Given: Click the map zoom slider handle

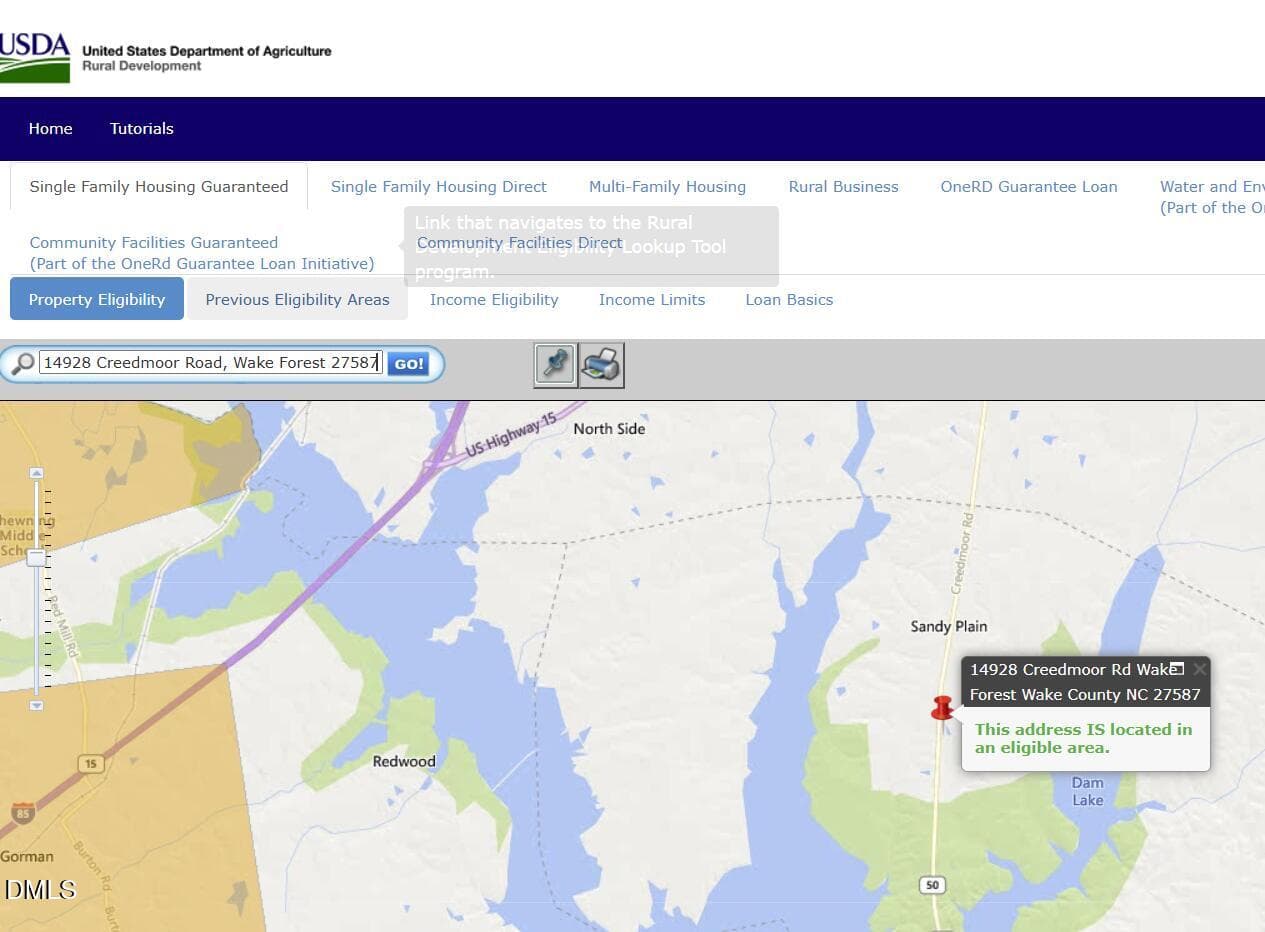Looking at the screenshot, I should click(x=36, y=558).
